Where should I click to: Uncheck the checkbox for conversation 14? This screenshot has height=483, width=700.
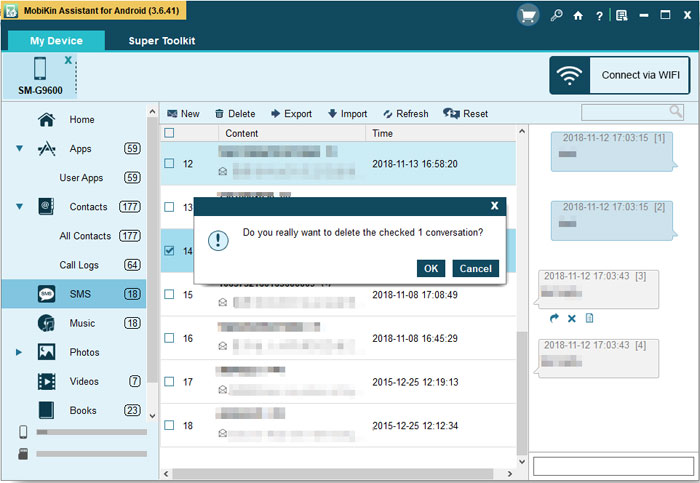coord(169,251)
